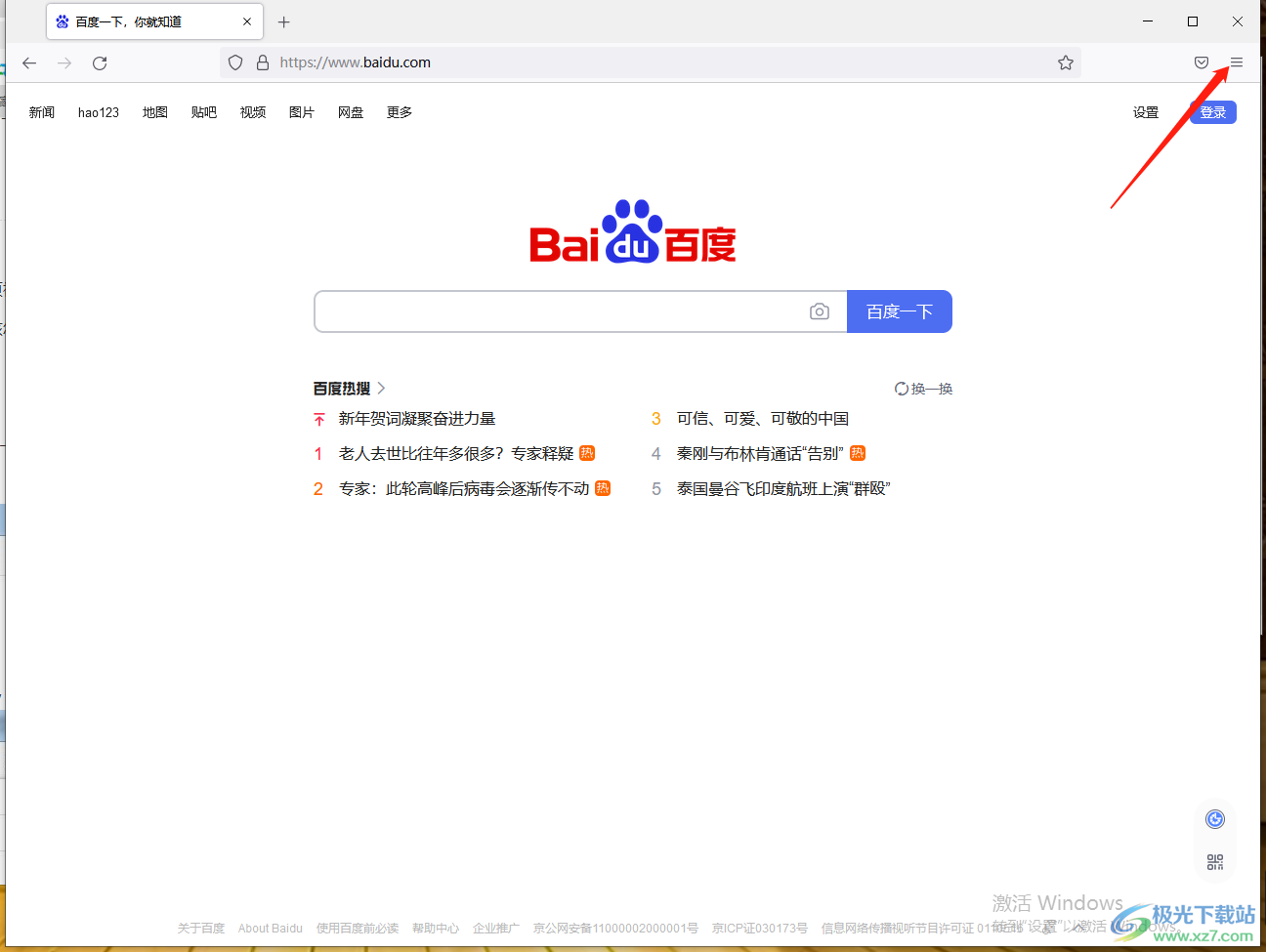Click the 登录 login button

(1213, 112)
